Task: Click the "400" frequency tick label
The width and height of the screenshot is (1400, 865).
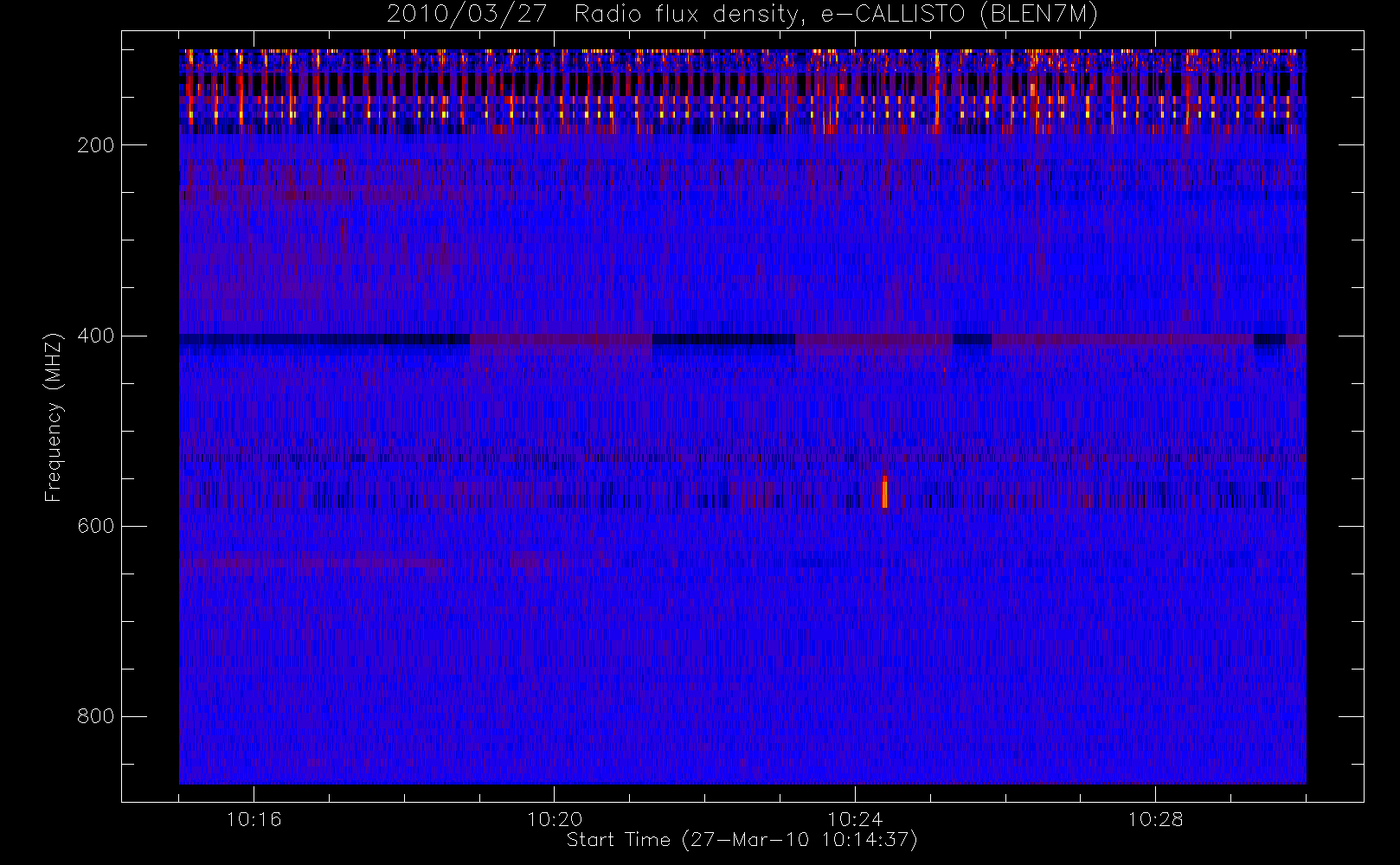Action: (95, 336)
